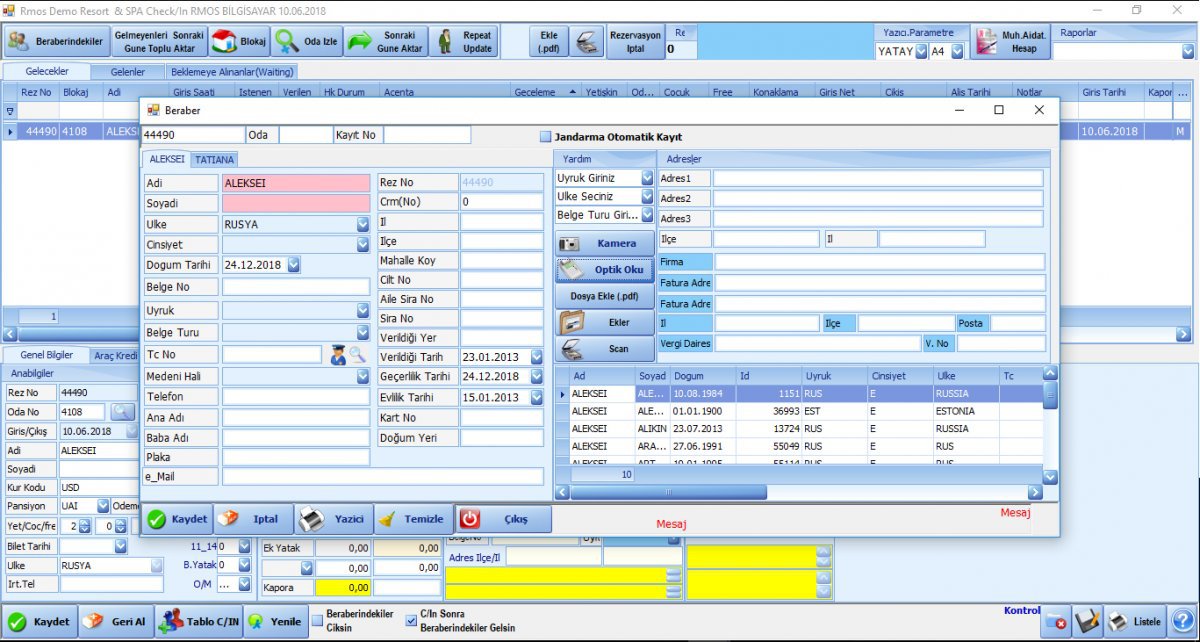Click the Scan button in Beraber dialog
The image size is (1200, 642).
point(604,349)
